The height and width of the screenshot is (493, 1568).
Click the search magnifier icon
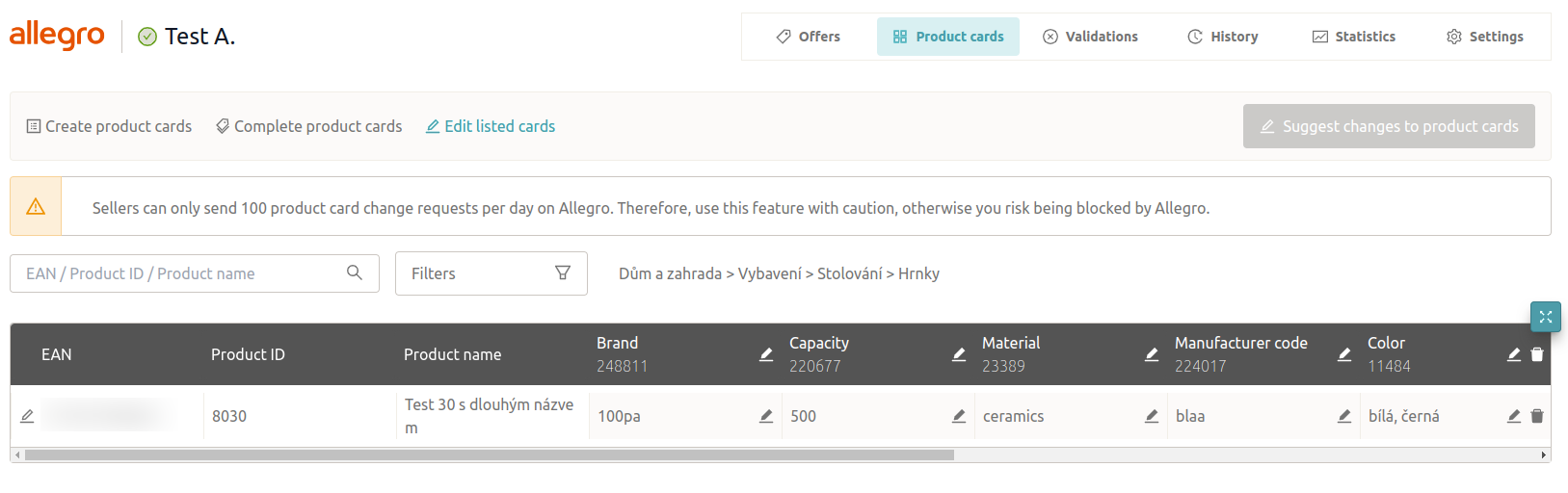coord(355,272)
